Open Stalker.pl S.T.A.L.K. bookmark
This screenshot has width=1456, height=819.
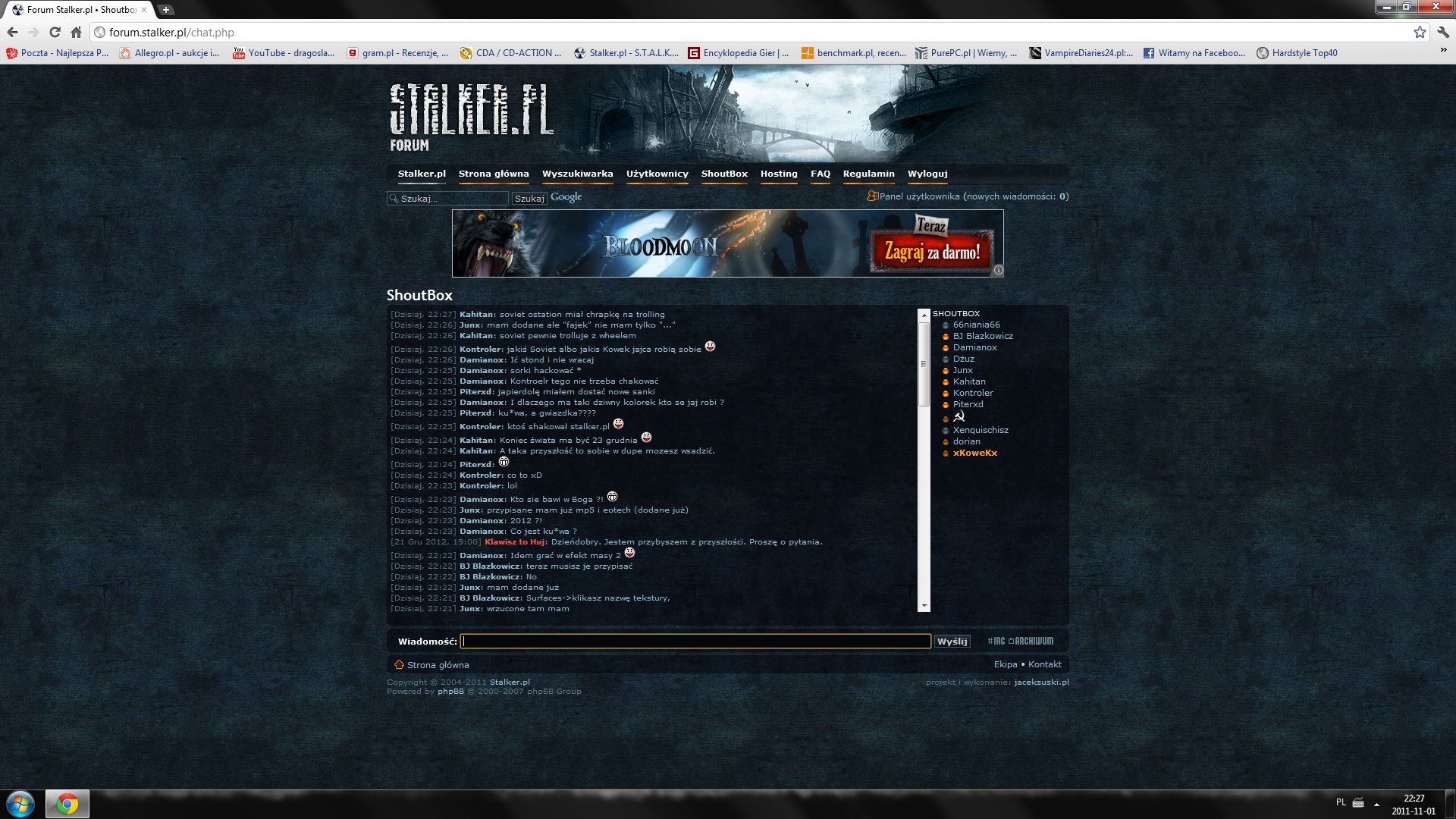tap(626, 53)
